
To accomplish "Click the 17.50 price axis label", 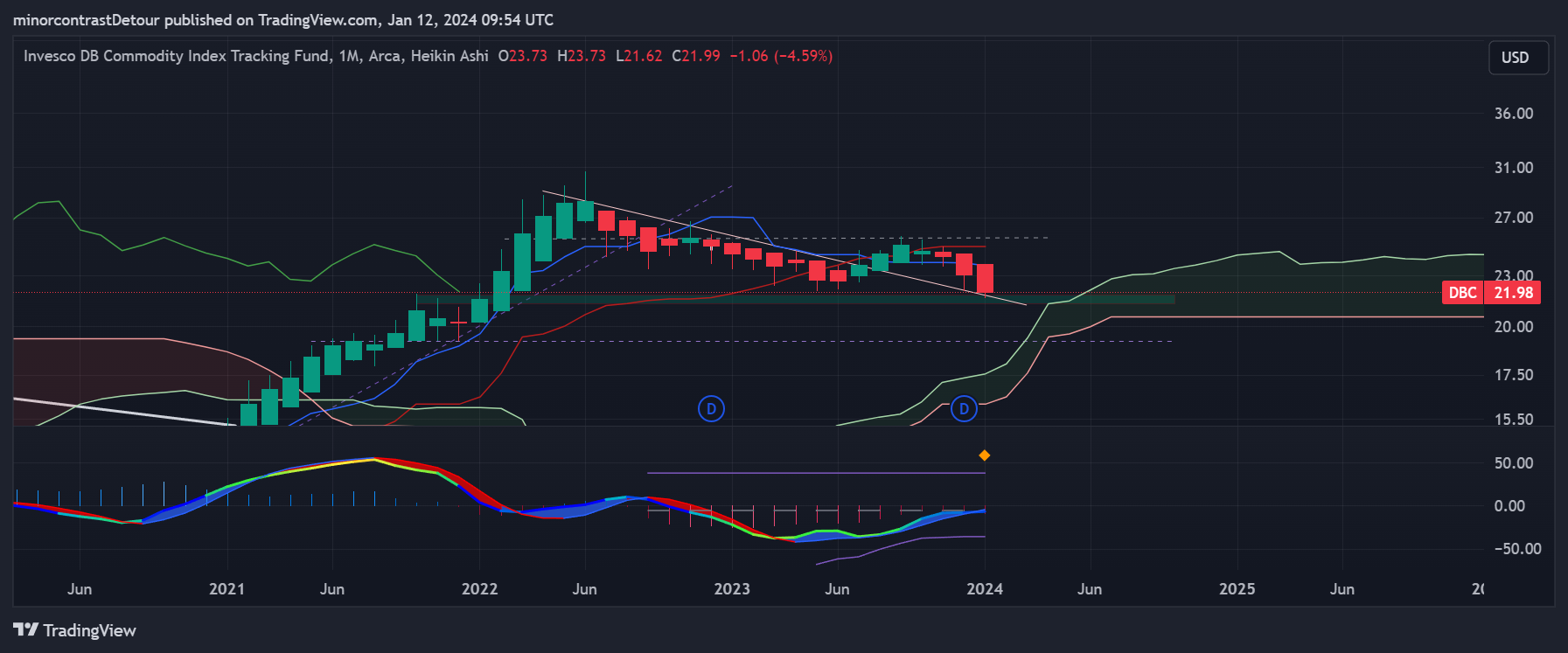I will (x=1514, y=375).
